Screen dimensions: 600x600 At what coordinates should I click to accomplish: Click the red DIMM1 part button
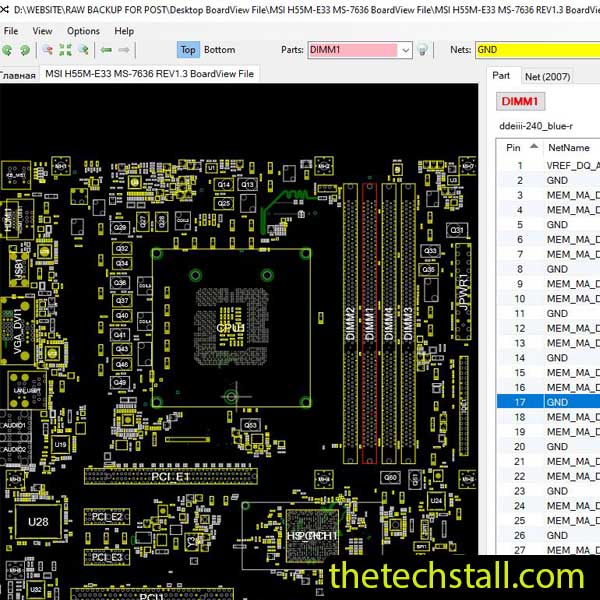tap(520, 101)
